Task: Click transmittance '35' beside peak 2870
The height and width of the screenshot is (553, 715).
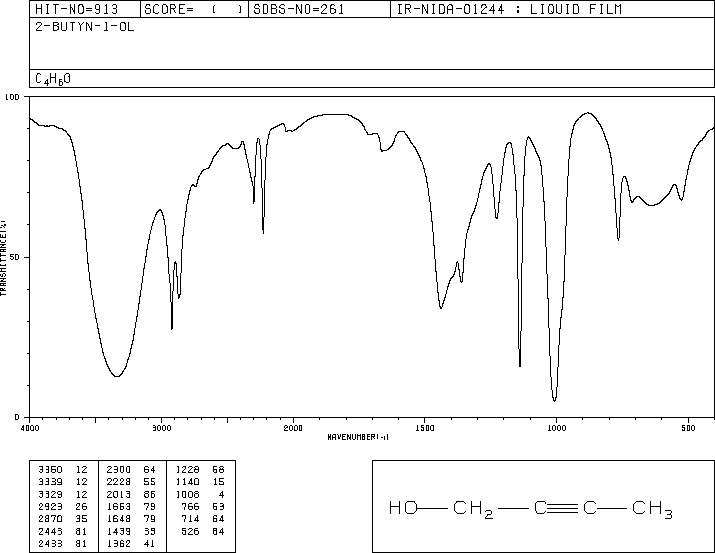Action: pos(82,519)
